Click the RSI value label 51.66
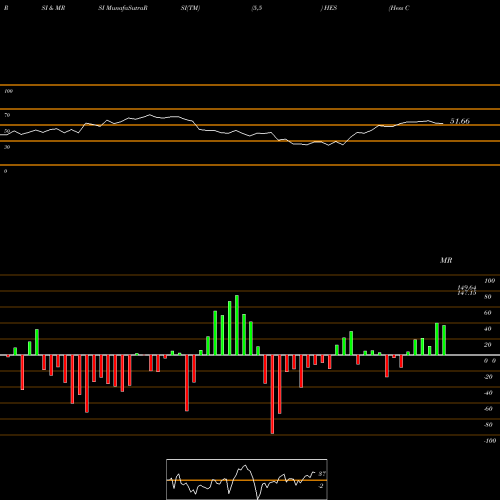This screenshot has width=500, height=500. click(460, 121)
